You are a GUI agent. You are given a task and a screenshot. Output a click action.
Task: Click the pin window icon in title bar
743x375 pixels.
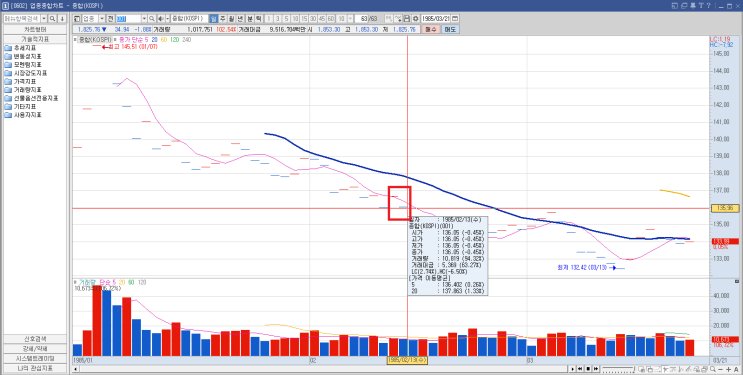coord(693,6)
